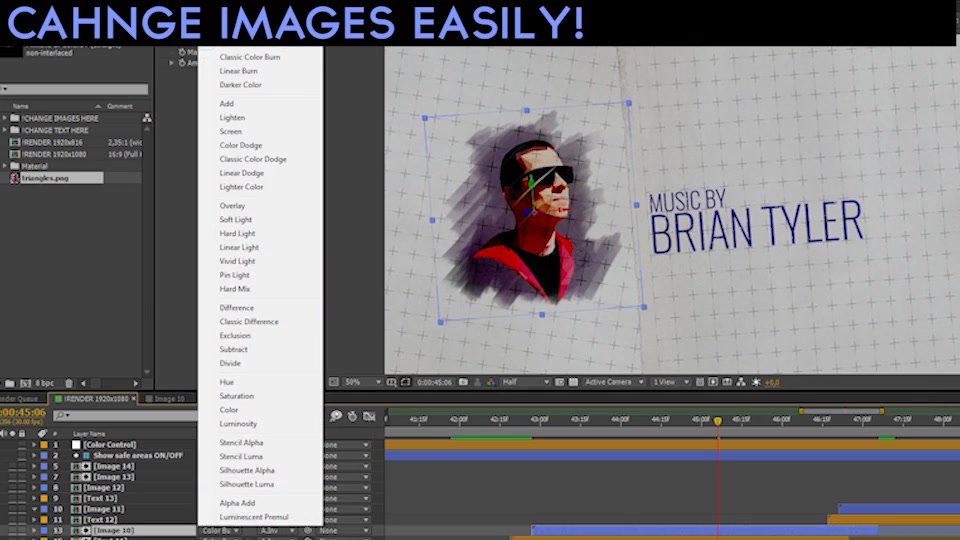
Task: Select the RENDER 1920x1080 timeline tab
Action: (96, 399)
